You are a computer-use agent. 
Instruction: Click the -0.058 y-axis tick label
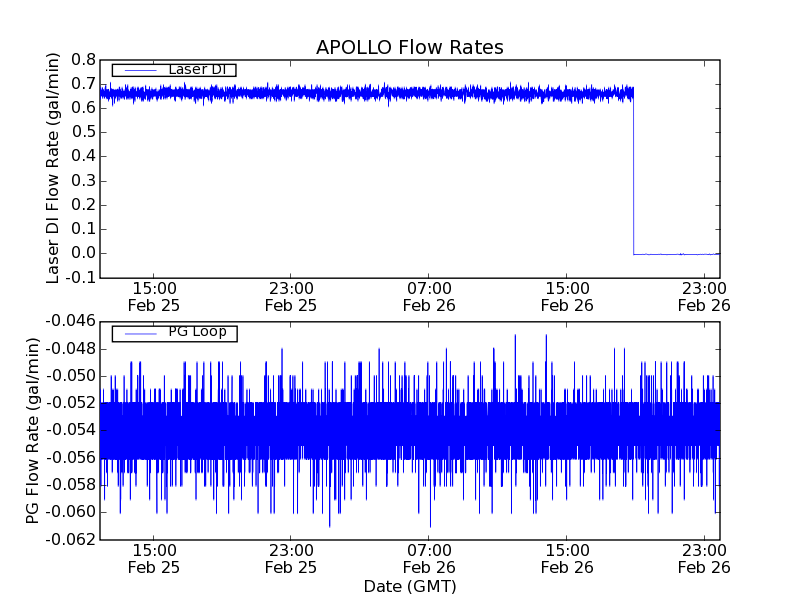point(70,485)
